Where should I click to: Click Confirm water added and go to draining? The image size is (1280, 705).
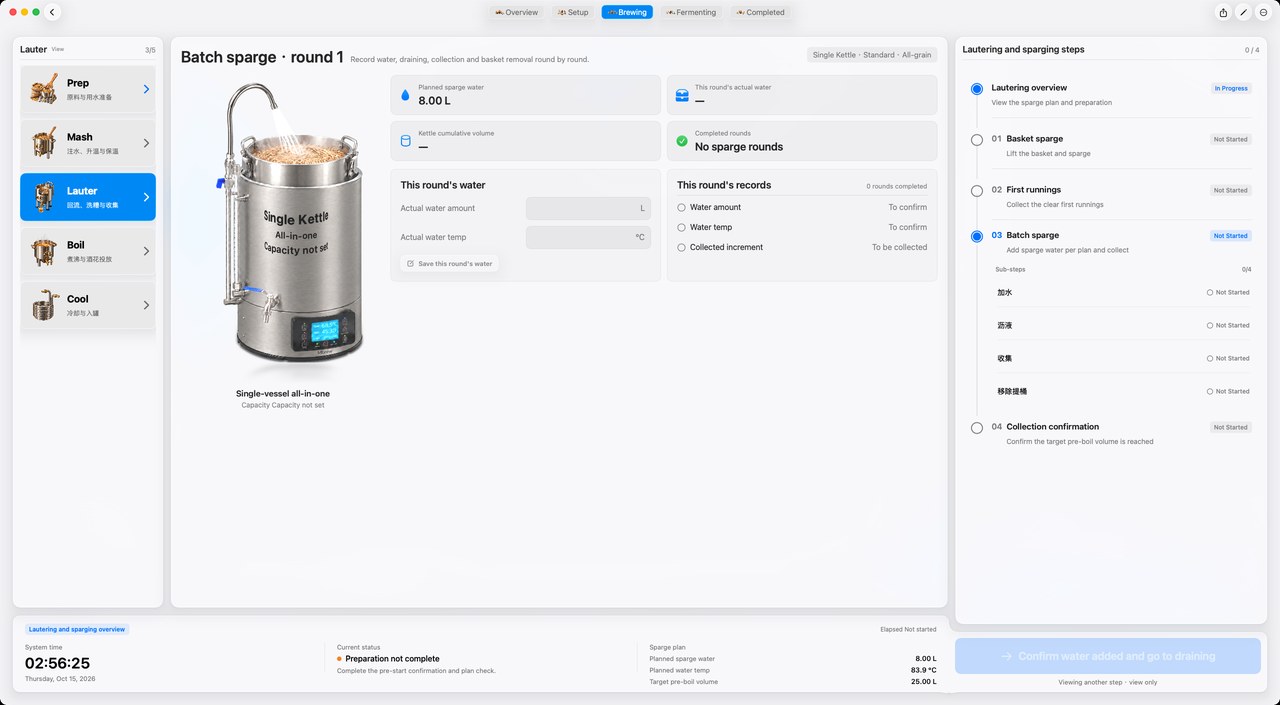pos(1108,656)
